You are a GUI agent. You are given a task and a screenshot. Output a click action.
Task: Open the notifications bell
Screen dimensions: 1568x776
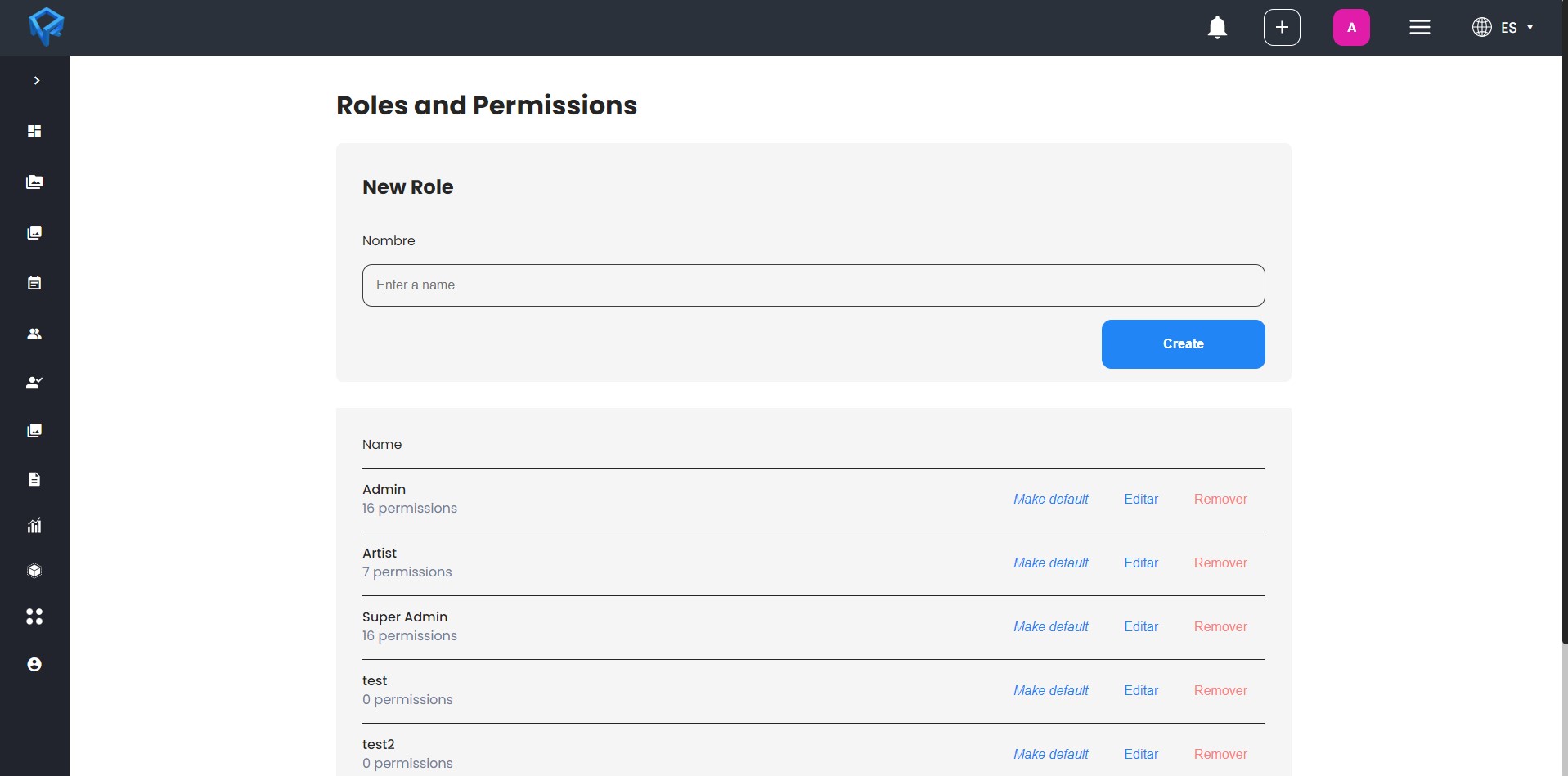pos(1217,28)
